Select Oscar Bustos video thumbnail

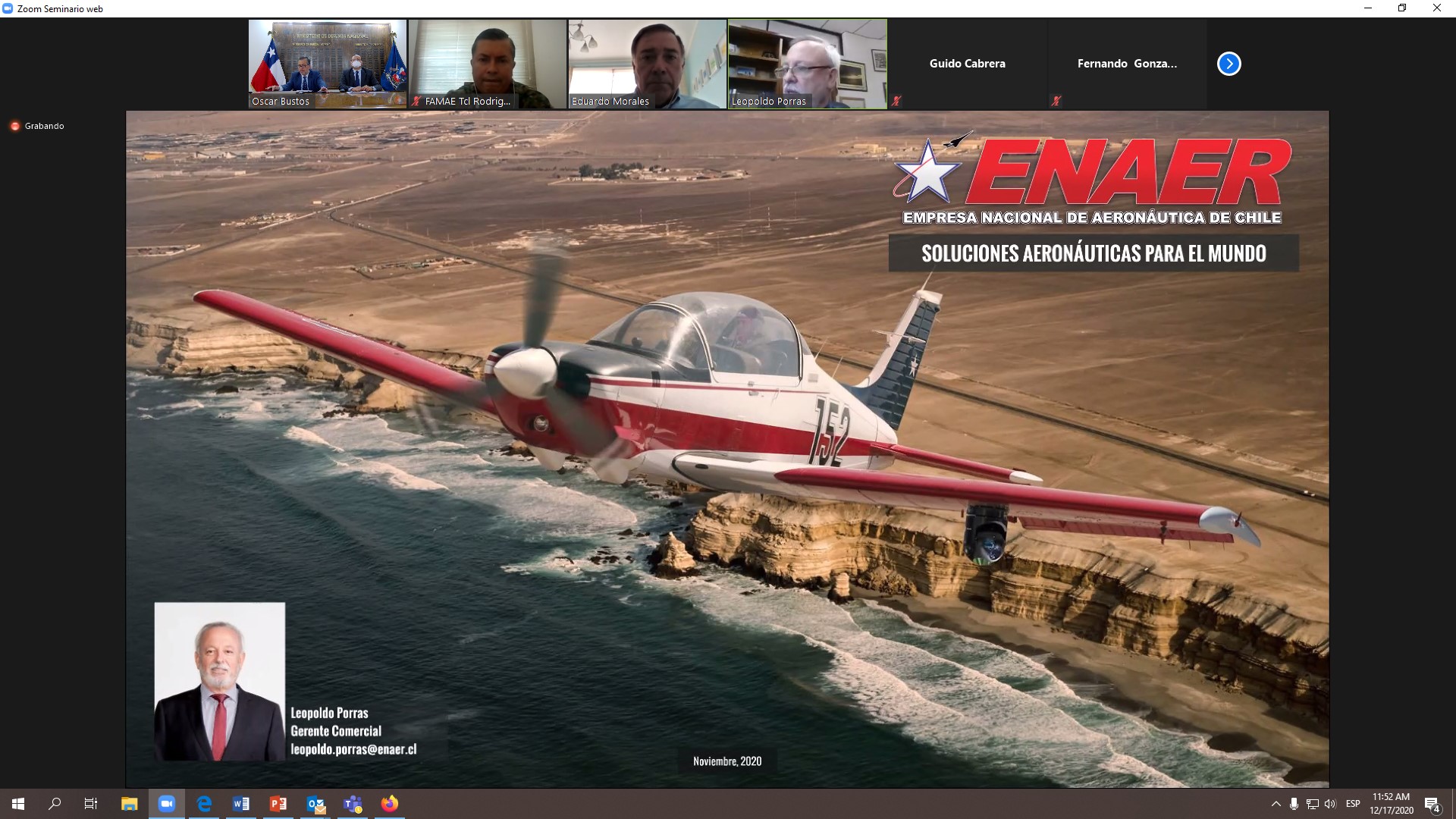click(x=328, y=64)
